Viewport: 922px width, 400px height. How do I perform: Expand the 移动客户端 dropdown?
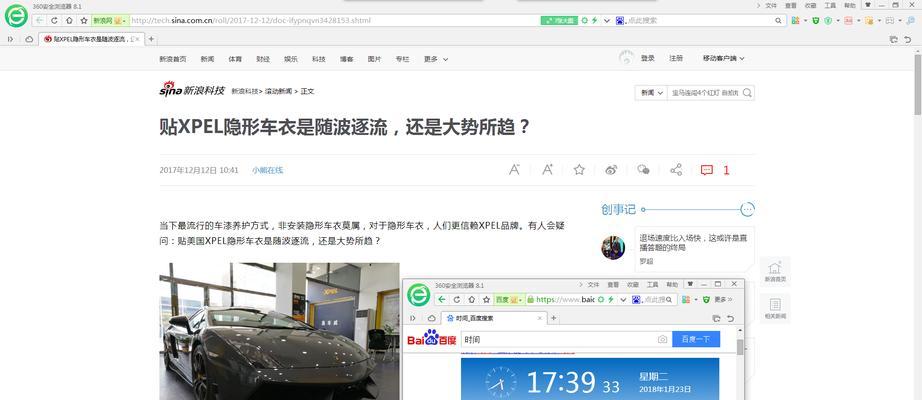click(723, 58)
